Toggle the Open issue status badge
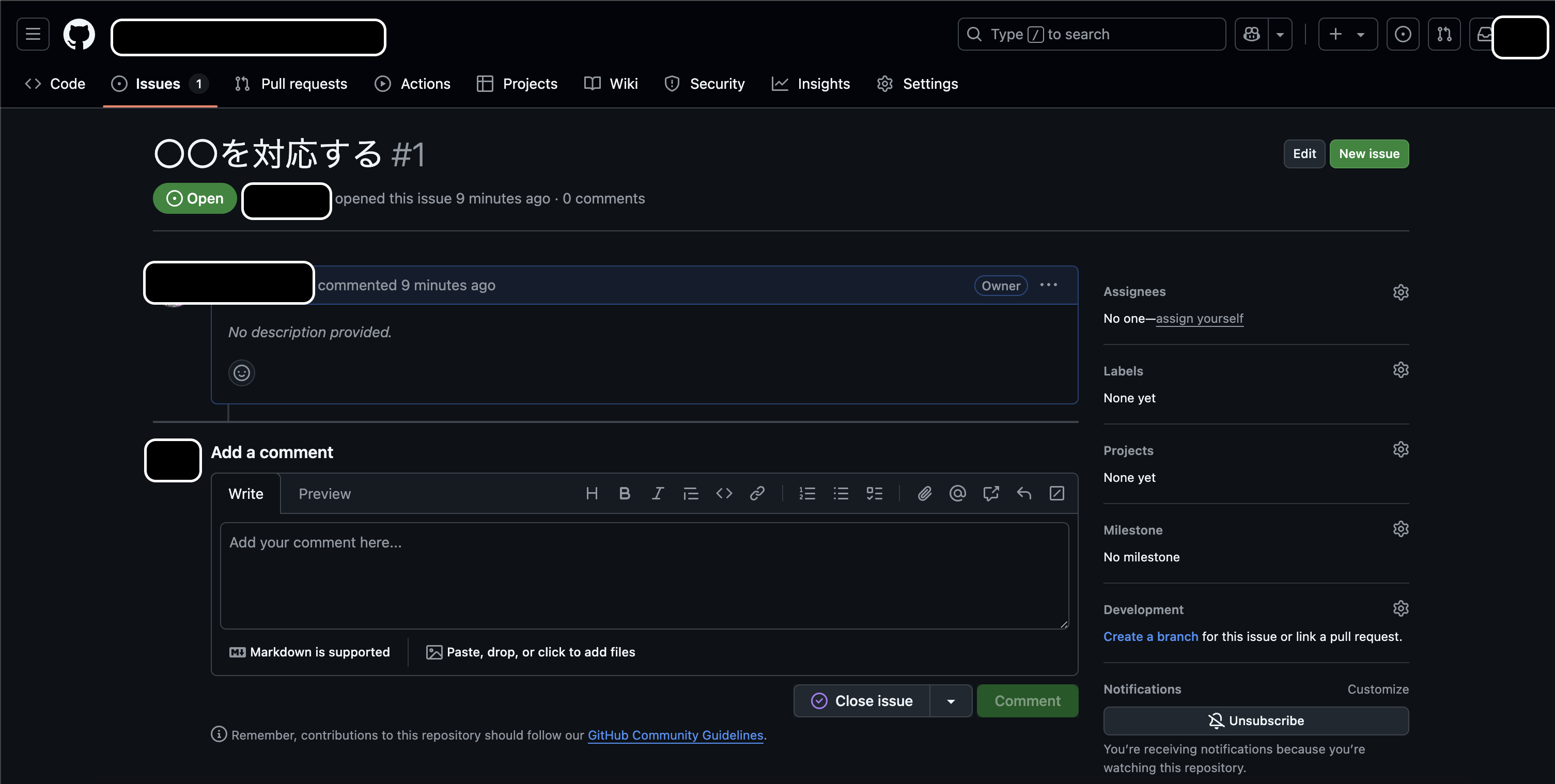Image resolution: width=1555 pixels, height=784 pixels. 194,198
